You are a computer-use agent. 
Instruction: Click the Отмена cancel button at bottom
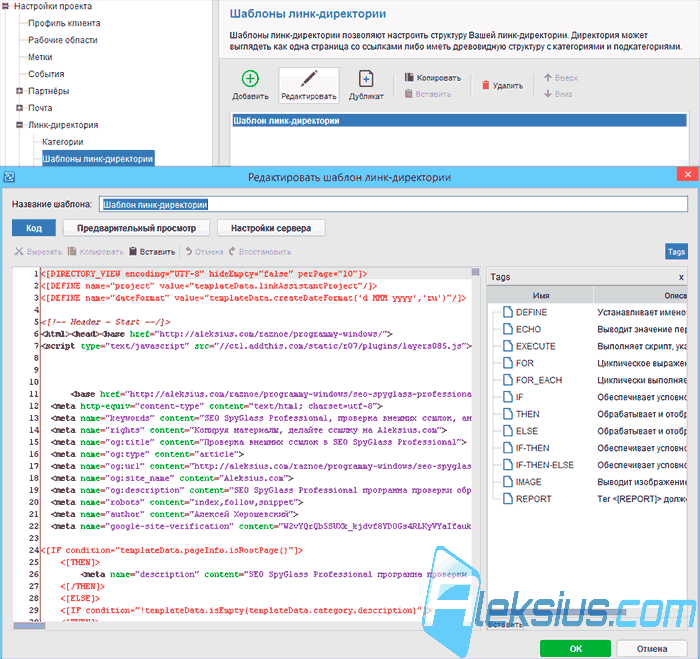click(x=652, y=648)
